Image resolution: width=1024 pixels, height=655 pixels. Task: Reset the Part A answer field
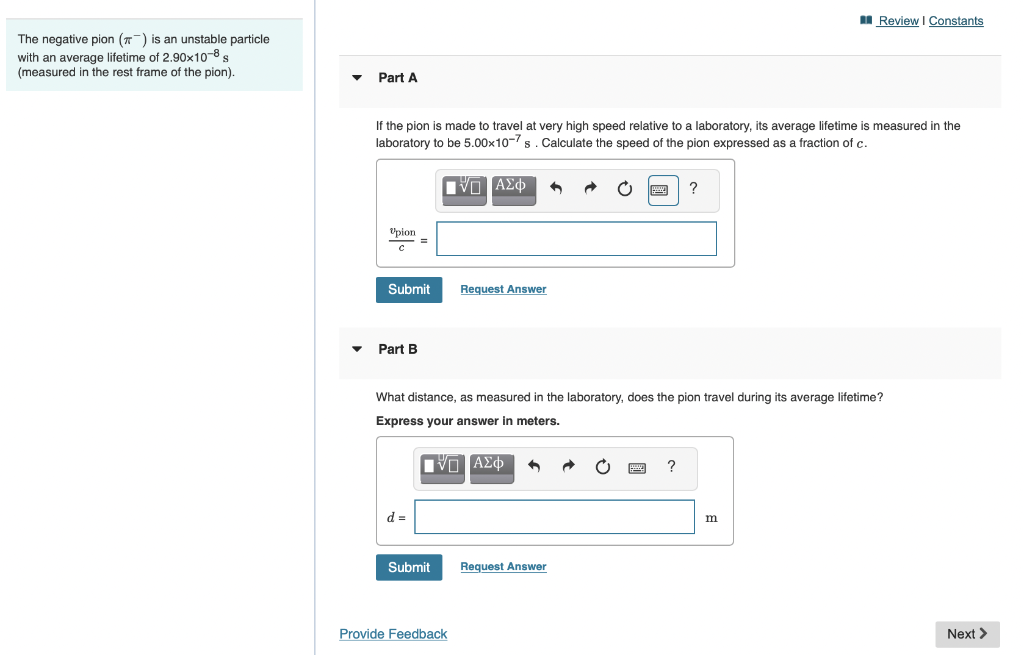pos(624,188)
